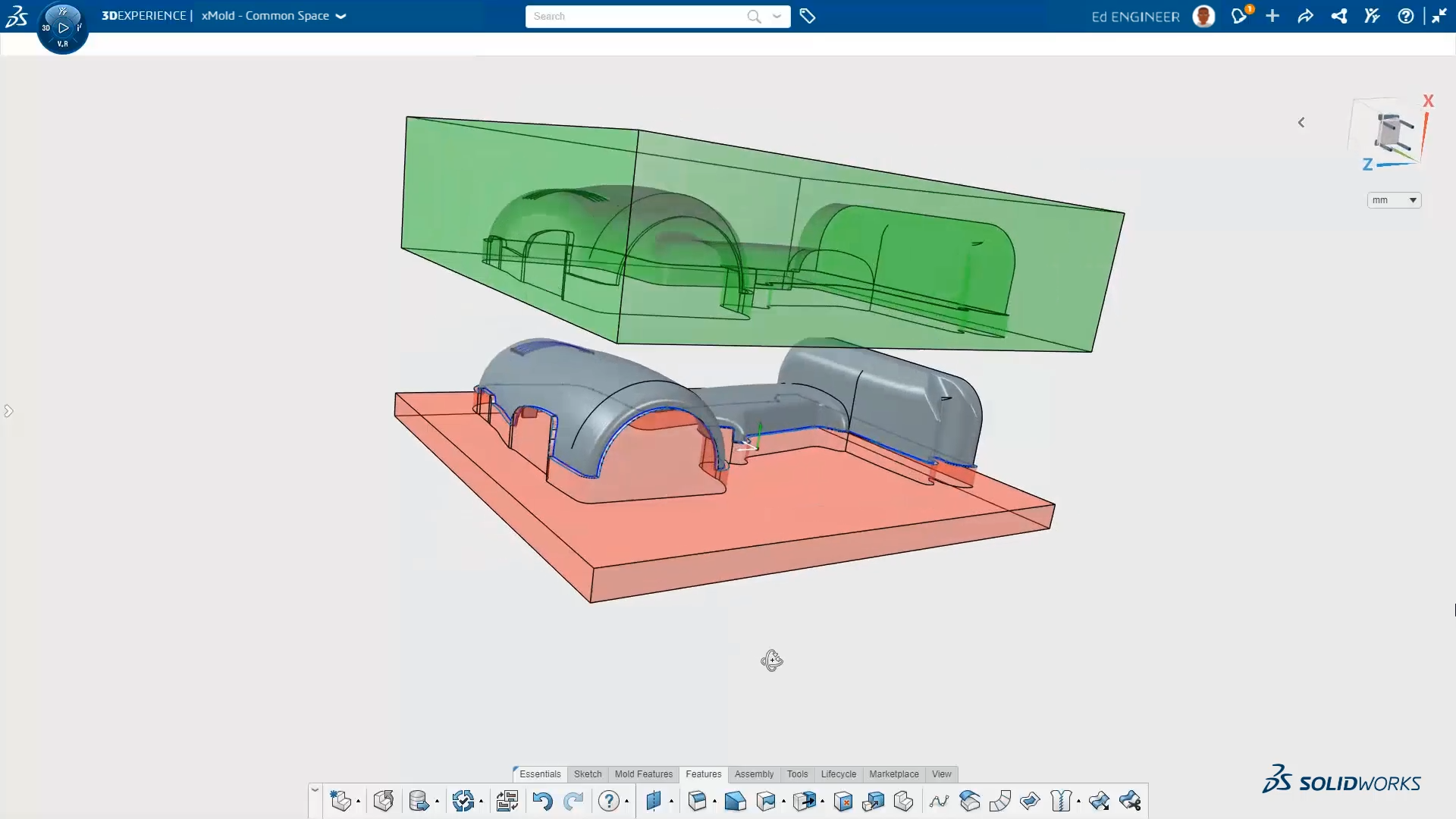Click the search magnifier icon
This screenshot has height=819, width=1456.
(754, 16)
